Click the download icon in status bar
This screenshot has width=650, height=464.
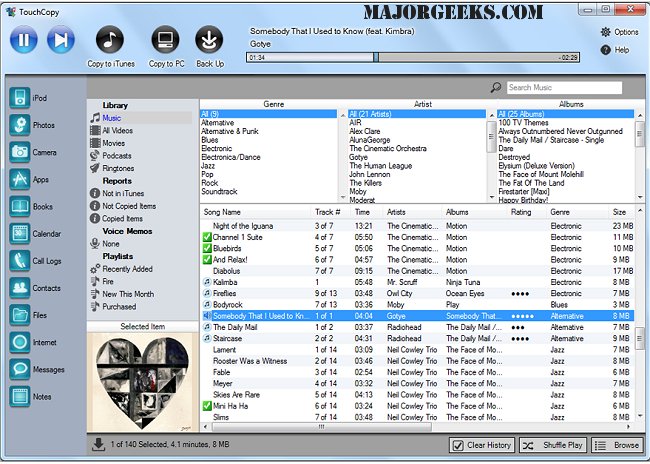[98, 445]
